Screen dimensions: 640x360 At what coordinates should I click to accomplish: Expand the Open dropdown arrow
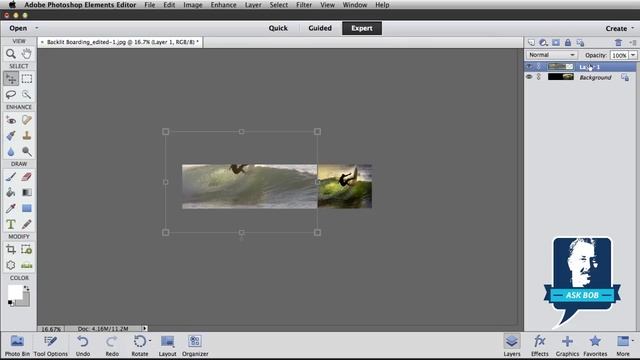pyautogui.click(x=36, y=28)
